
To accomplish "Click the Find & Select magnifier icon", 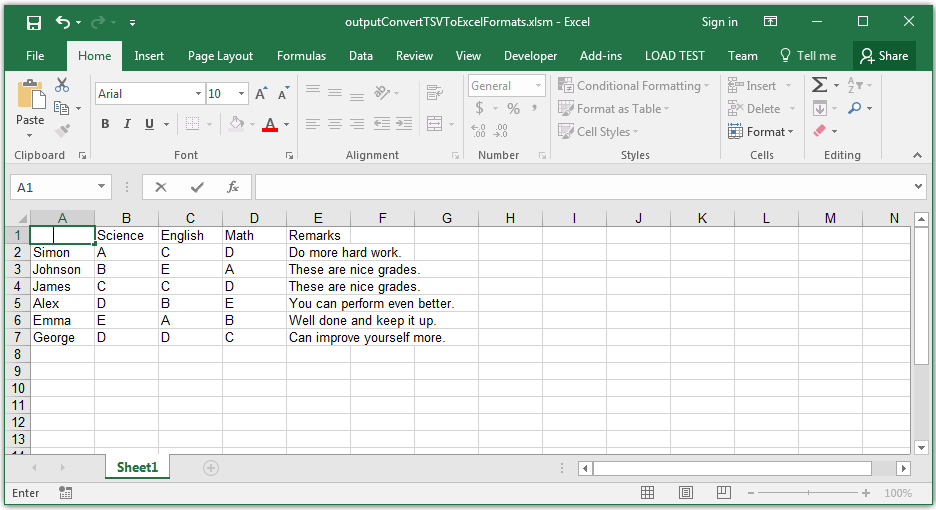I will click(x=855, y=108).
